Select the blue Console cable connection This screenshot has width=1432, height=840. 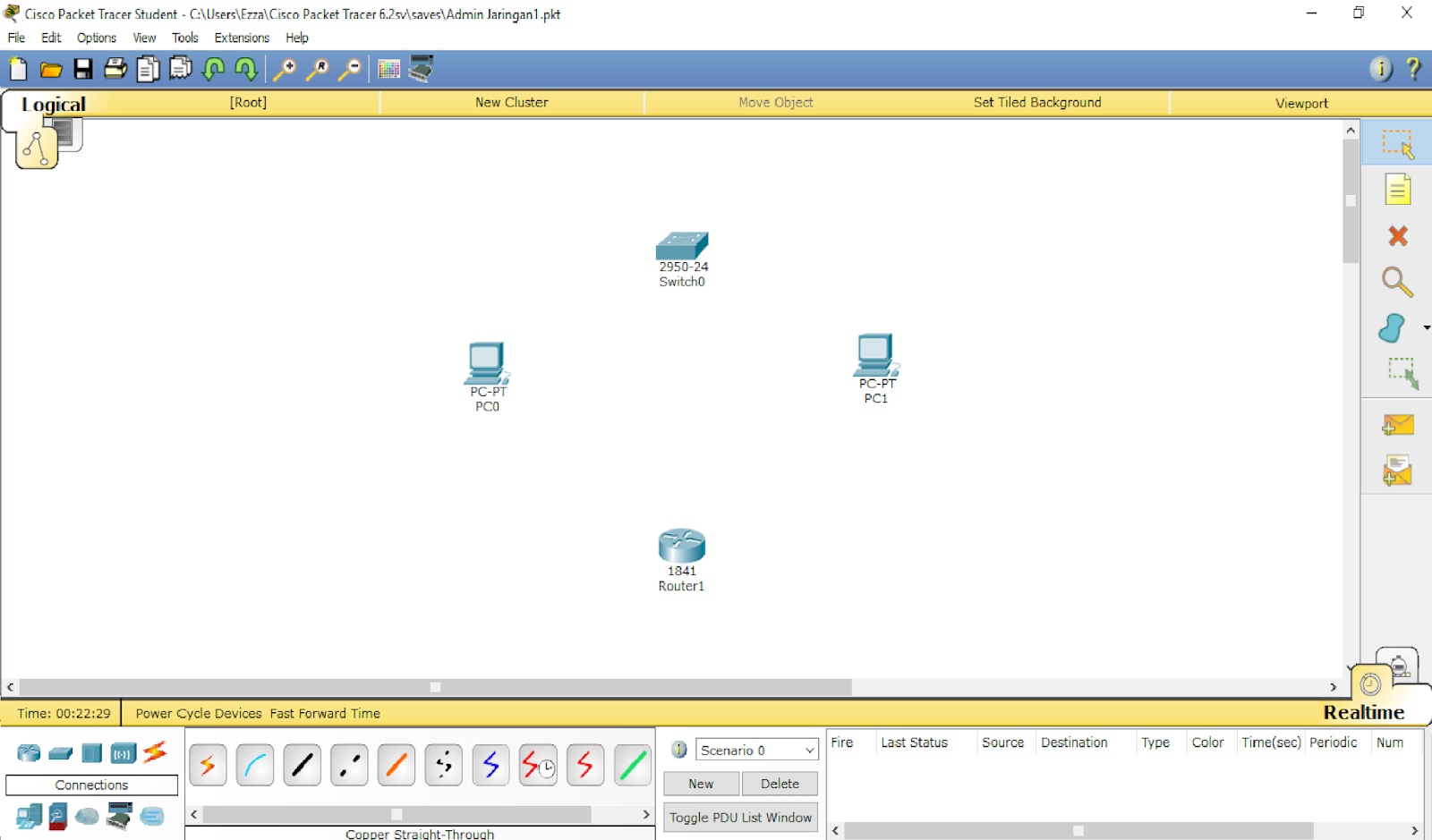255,765
